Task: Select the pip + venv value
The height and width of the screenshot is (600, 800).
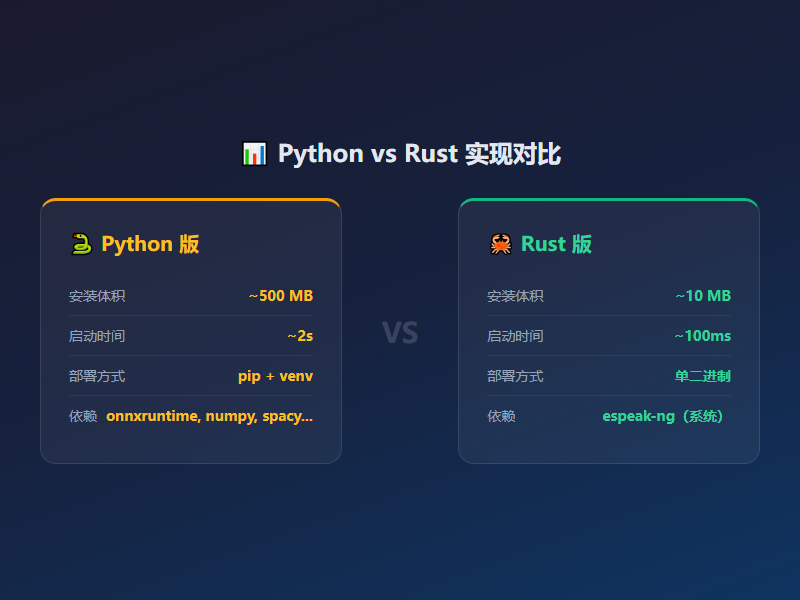Action: tap(275, 376)
